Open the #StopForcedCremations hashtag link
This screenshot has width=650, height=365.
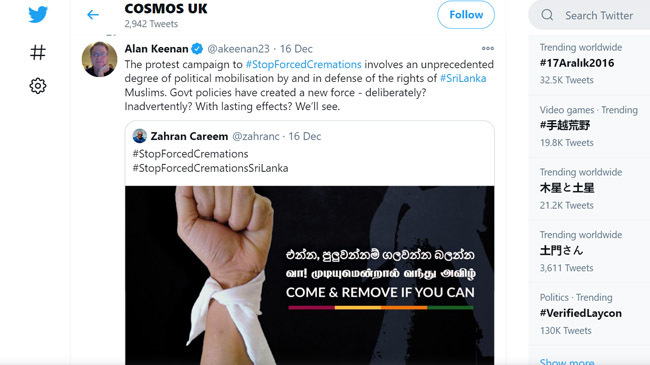pos(303,65)
